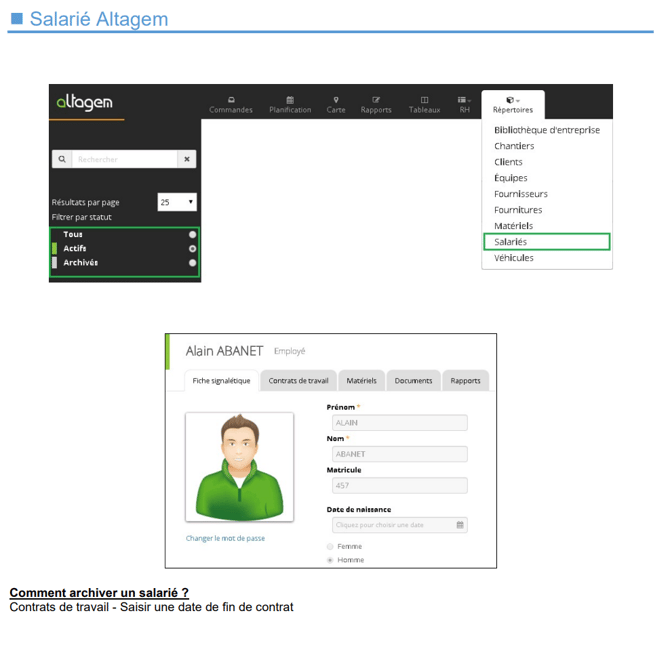Open the Carte menu

click(336, 105)
